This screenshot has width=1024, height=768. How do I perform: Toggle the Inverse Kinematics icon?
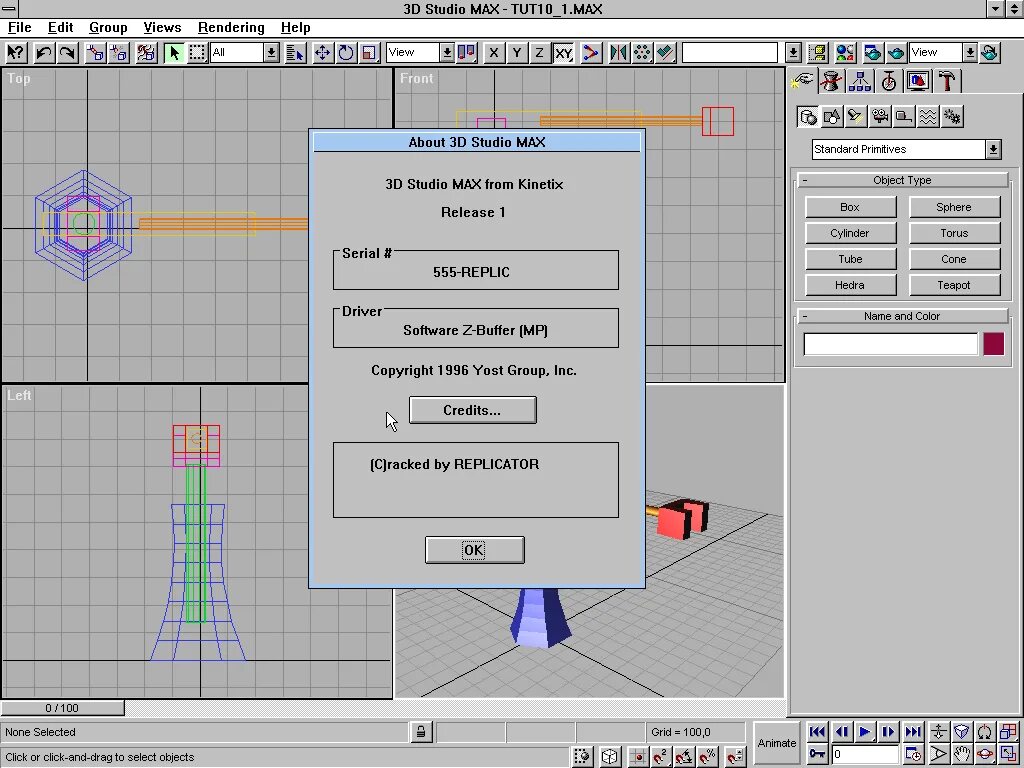click(x=590, y=52)
